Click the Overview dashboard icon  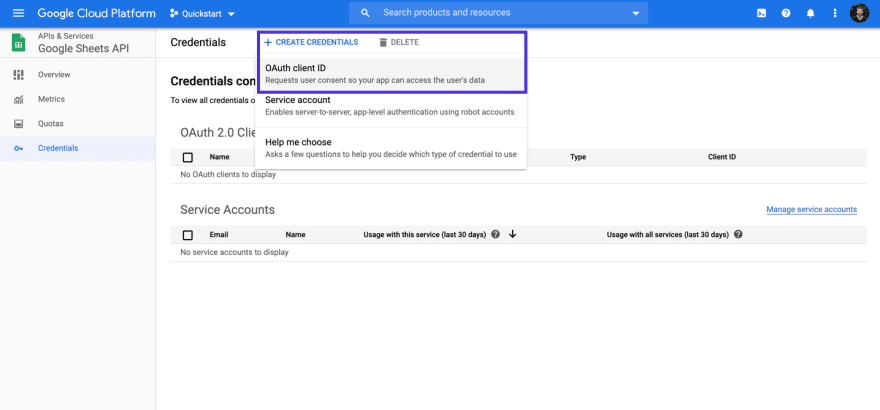(19, 75)
